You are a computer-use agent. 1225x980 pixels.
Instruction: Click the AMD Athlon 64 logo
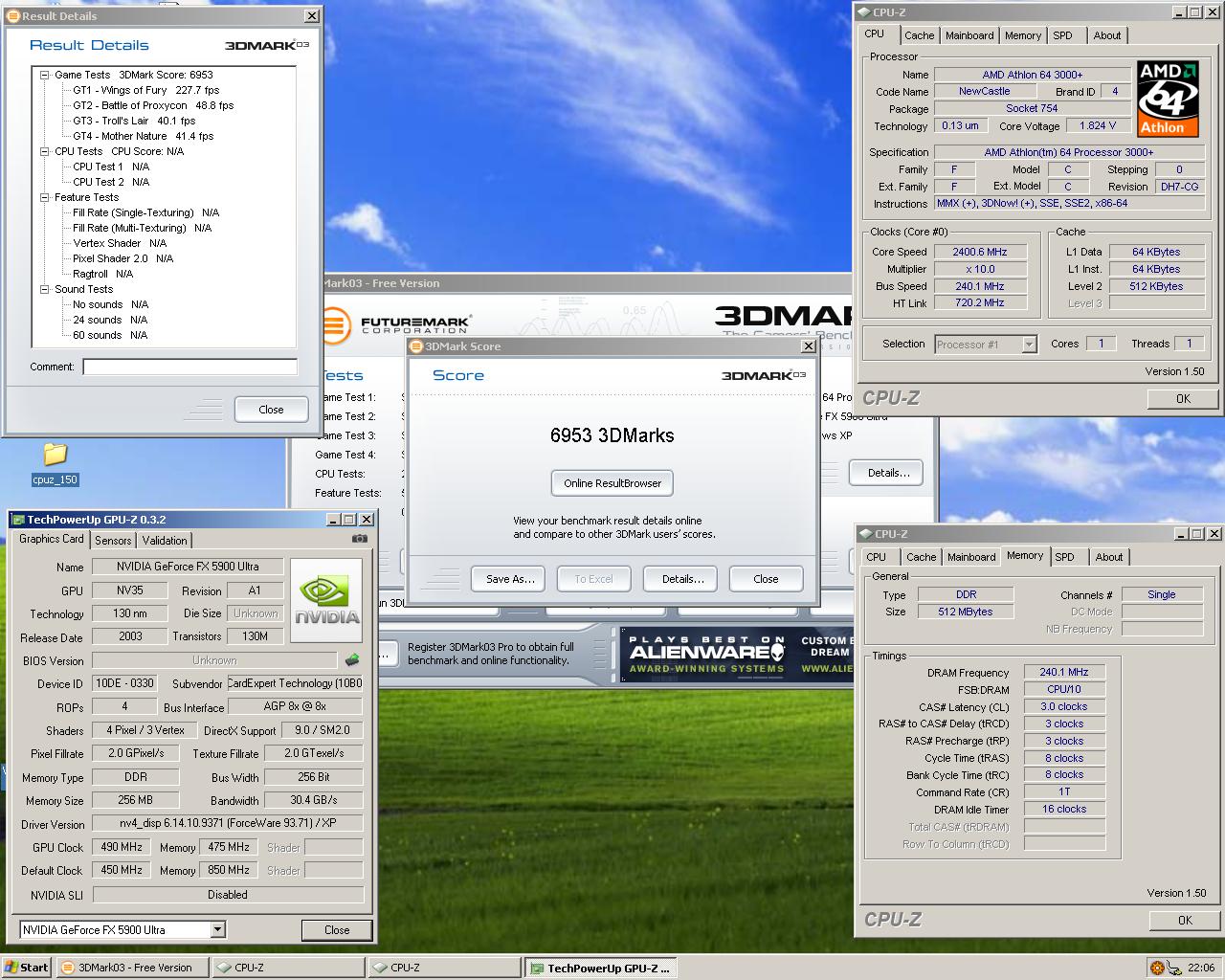click(1168, 99)
